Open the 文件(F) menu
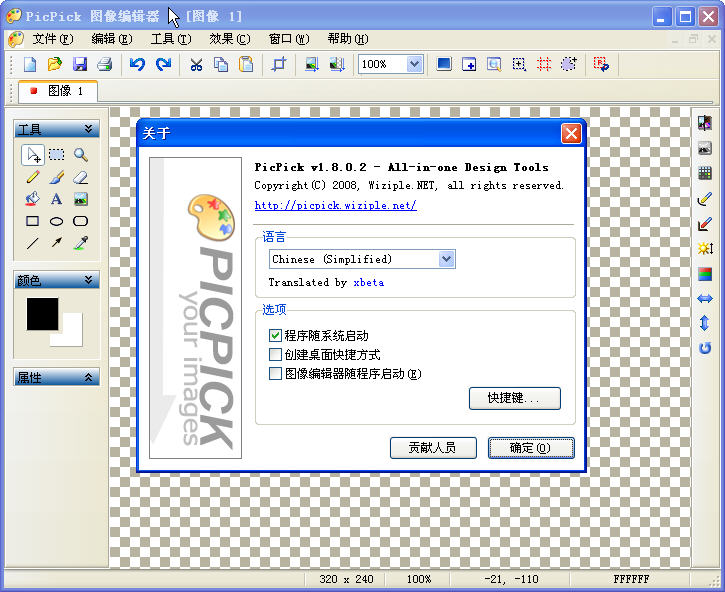This screenshot has height=592, width=725. click(x=53, y=39)
